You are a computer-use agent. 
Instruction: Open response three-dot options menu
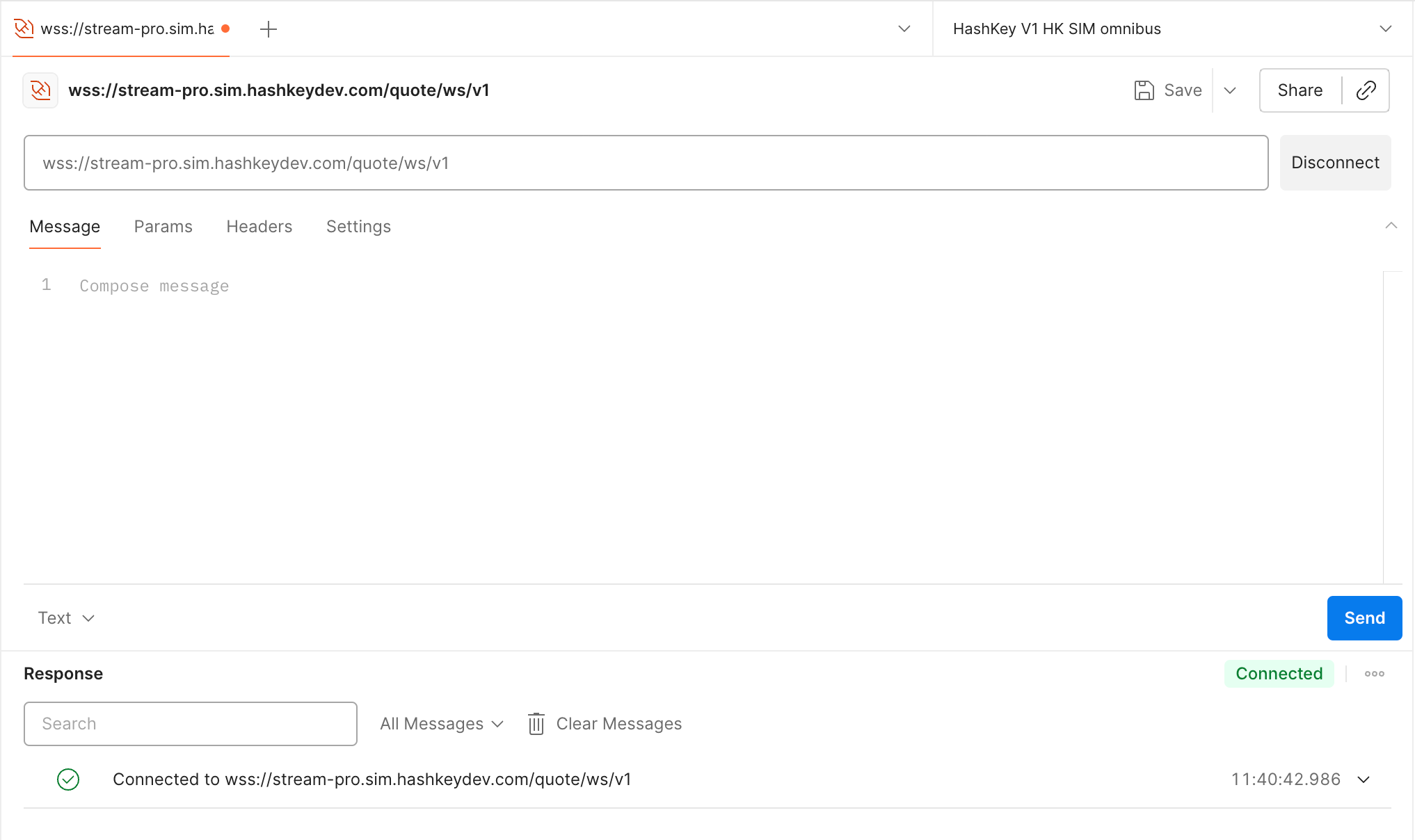click(1374, 674)
